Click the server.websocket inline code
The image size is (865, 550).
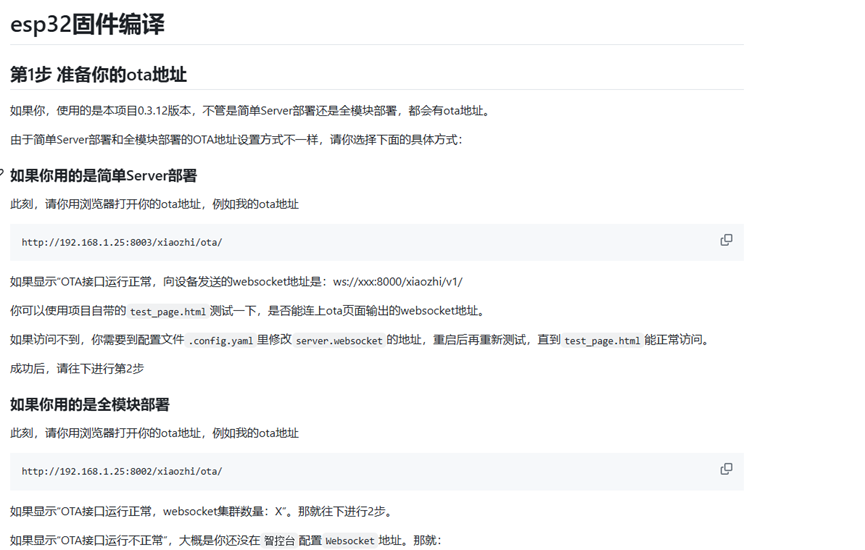(338, 340)
